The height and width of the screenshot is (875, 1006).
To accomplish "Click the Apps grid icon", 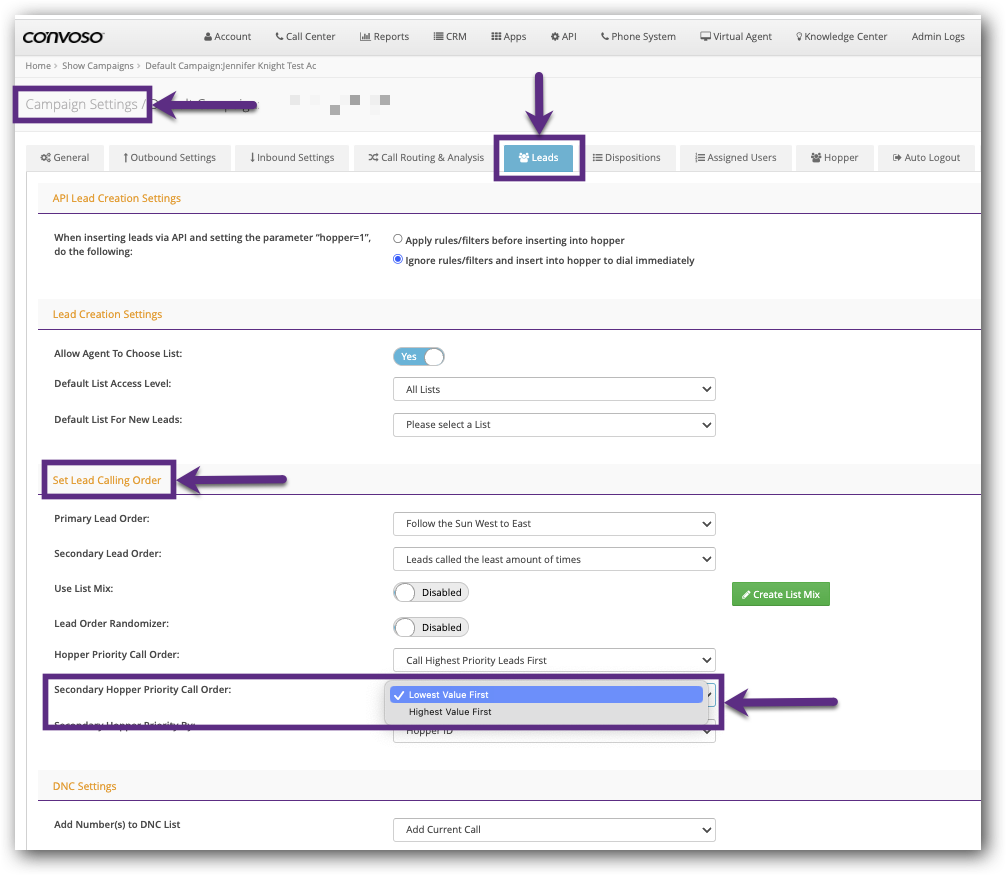I will [x=496, y=37].
